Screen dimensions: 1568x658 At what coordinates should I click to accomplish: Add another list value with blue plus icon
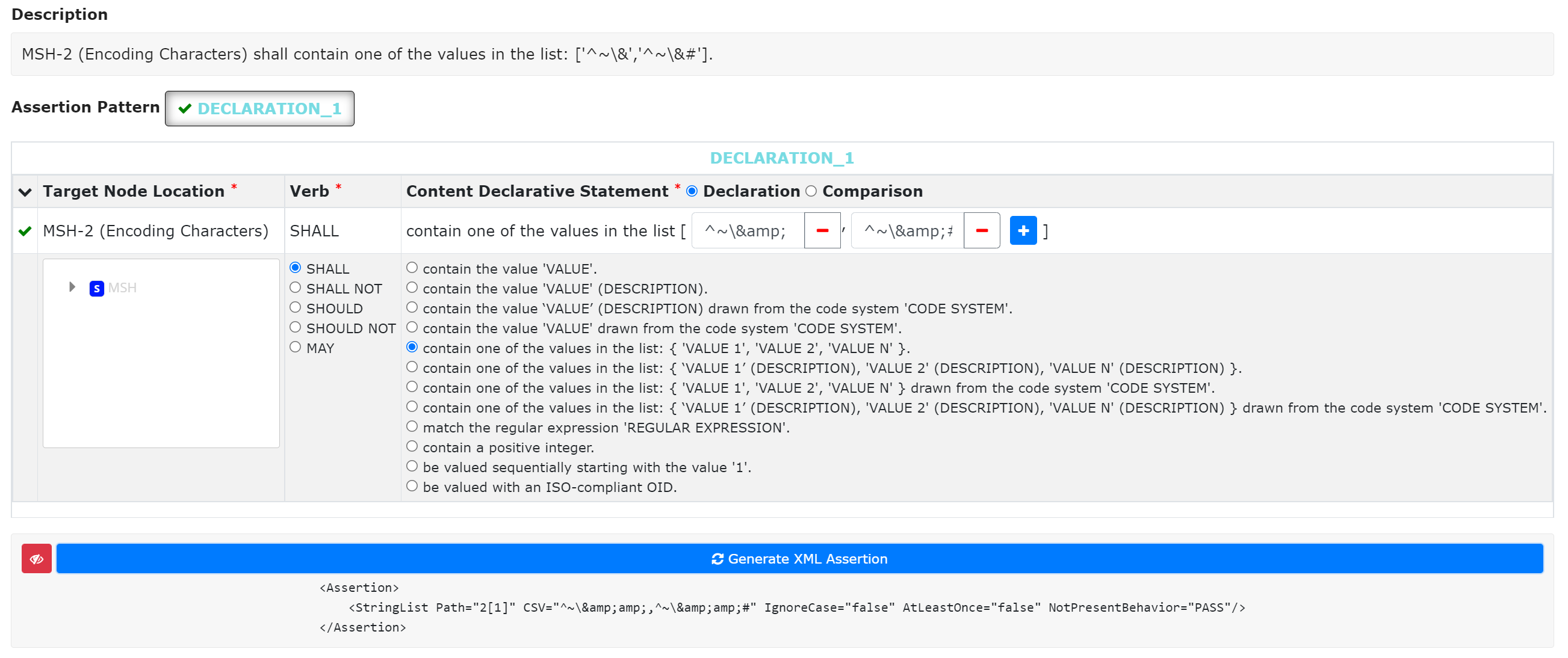[1023, 230]
